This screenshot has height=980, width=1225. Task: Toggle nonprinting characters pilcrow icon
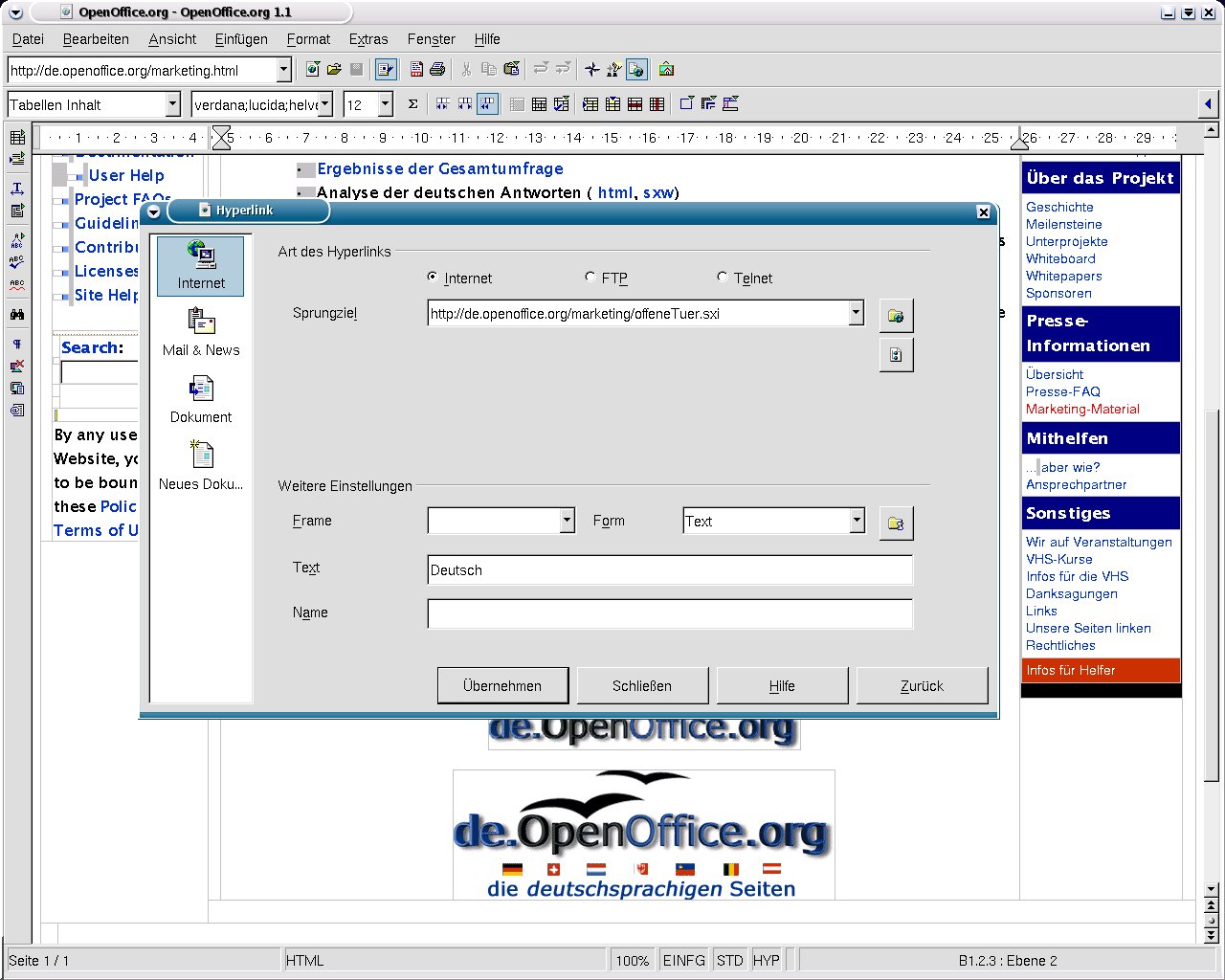coord(16,344)
